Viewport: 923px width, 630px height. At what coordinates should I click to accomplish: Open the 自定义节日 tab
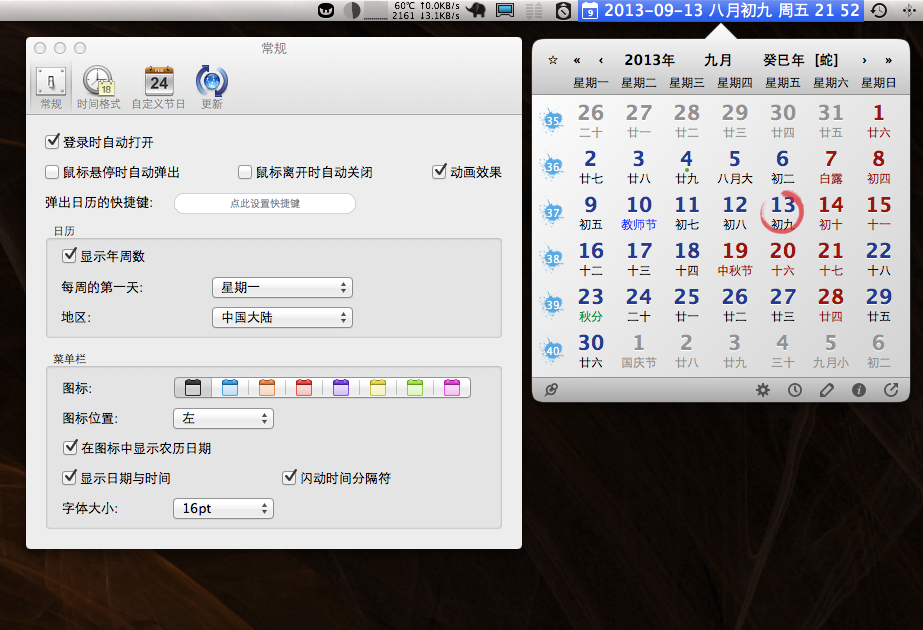tap(158, 87)
